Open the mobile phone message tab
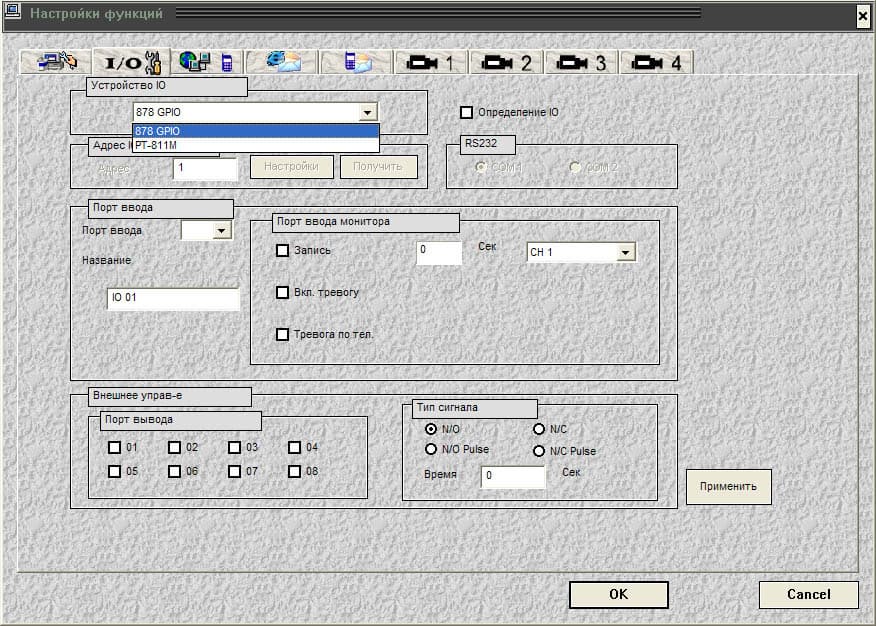The image size is (876, 626). click(357, 62)
